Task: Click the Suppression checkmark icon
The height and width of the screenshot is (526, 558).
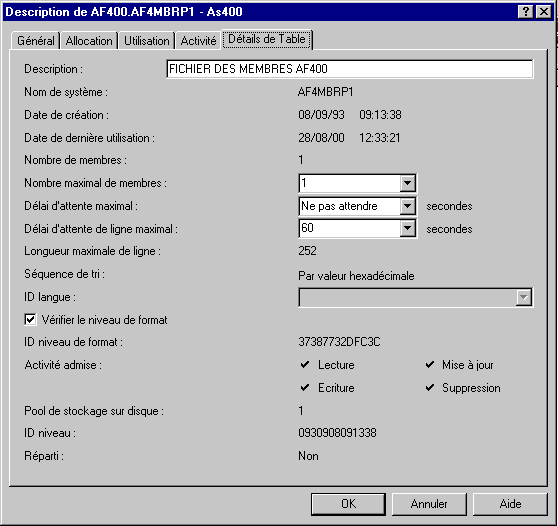Action: pyautogui.click(x=430, y=387)
